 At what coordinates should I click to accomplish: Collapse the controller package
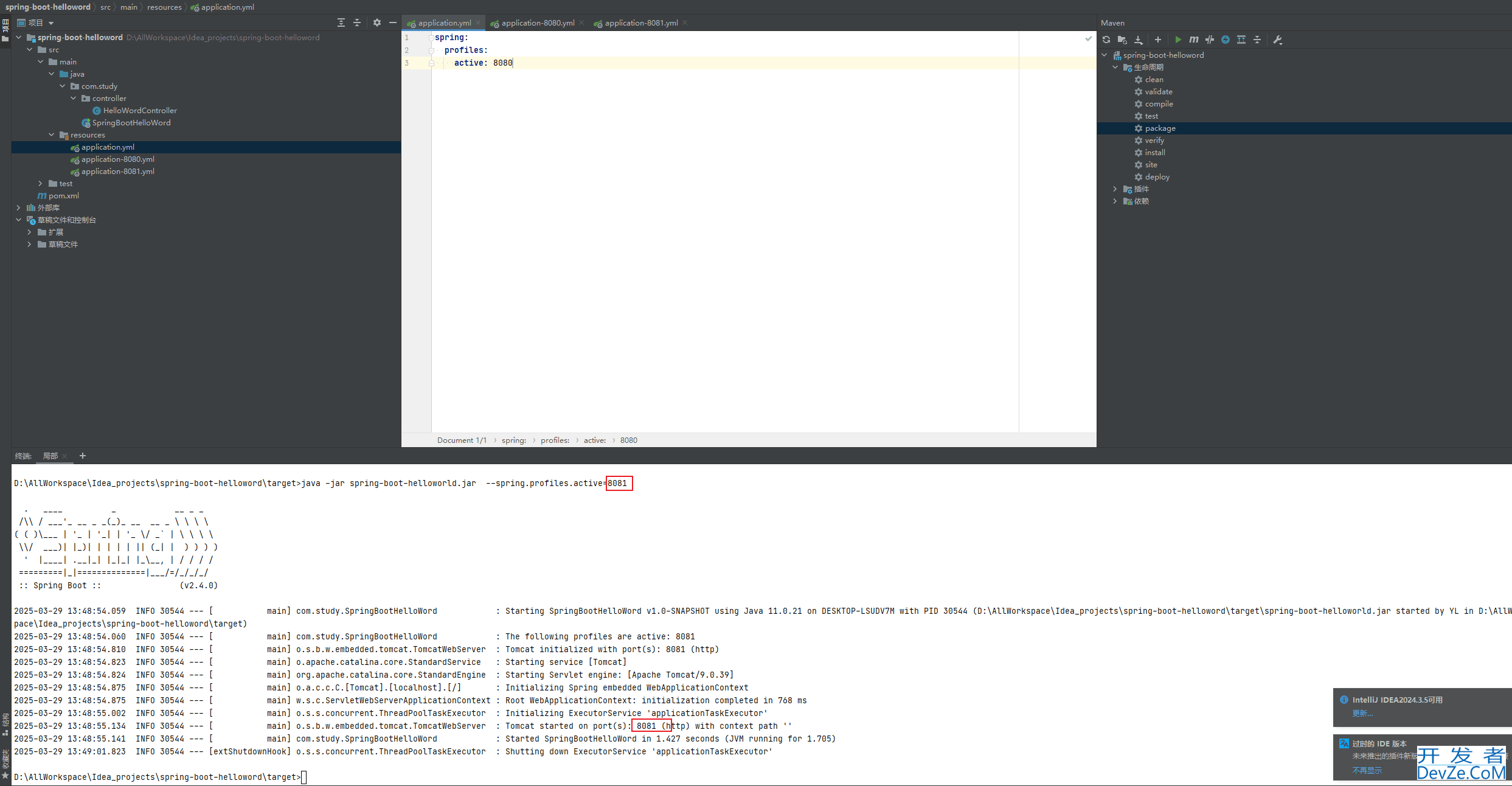[74, 98]
